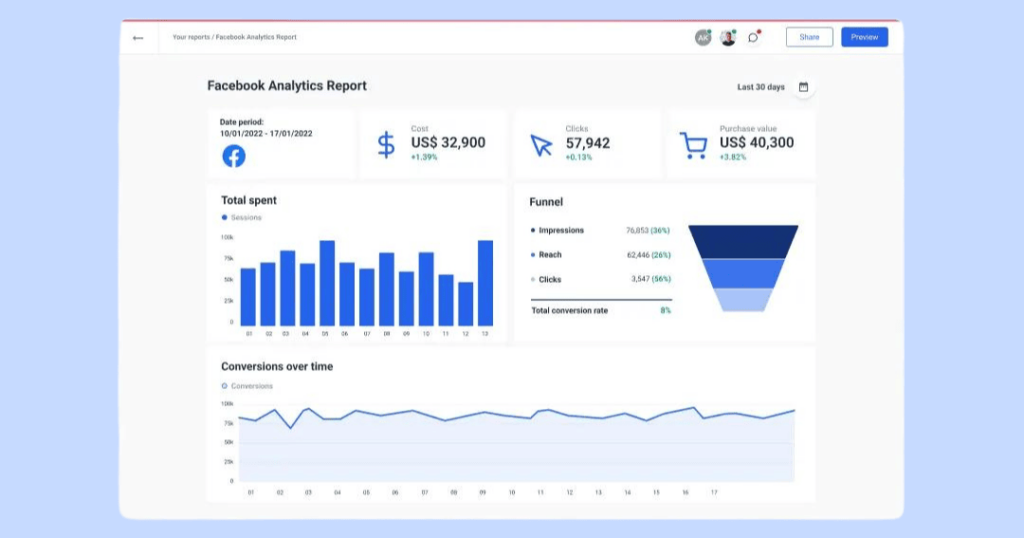Click the Preview button
Viewport: 1024px width, 538px height.
tap(864, 37)
